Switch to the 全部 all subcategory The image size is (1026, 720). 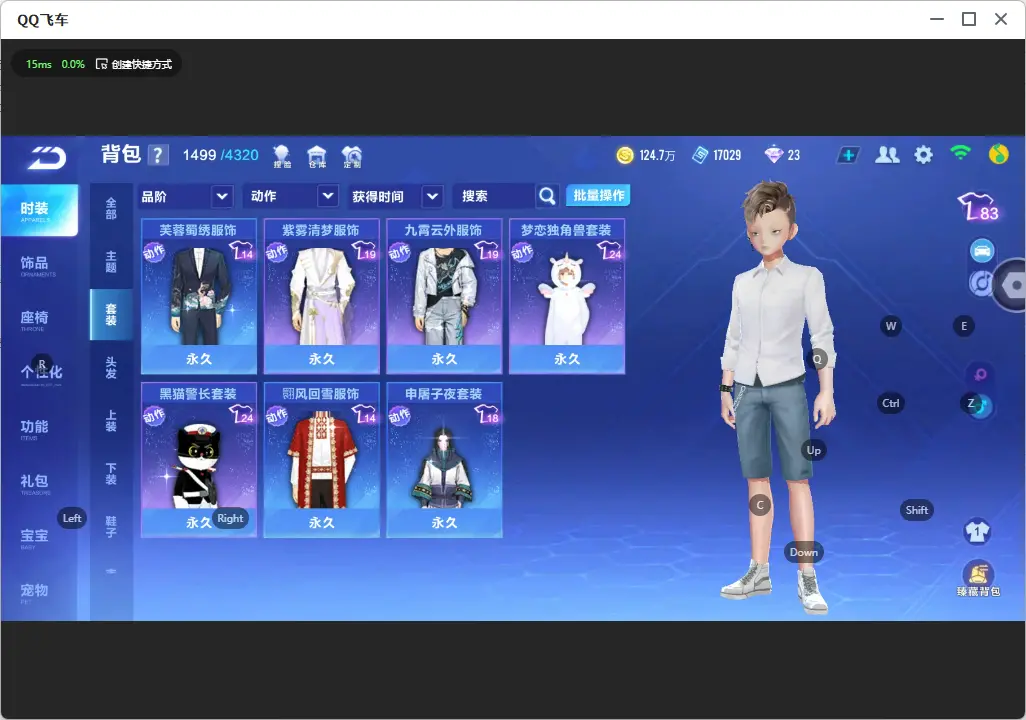coord(111,209)
